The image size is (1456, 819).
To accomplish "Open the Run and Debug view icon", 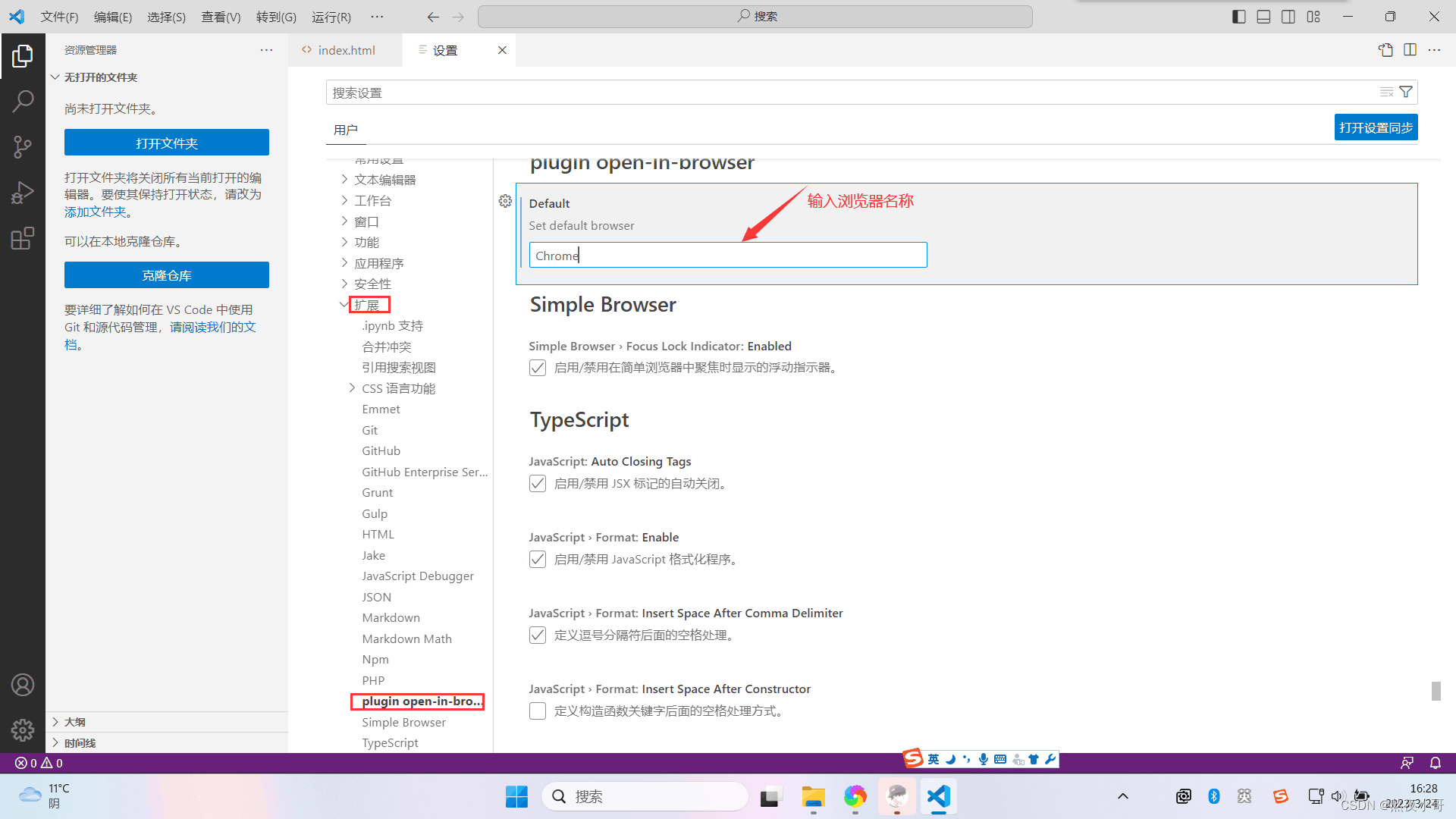I will click(23, 192).
